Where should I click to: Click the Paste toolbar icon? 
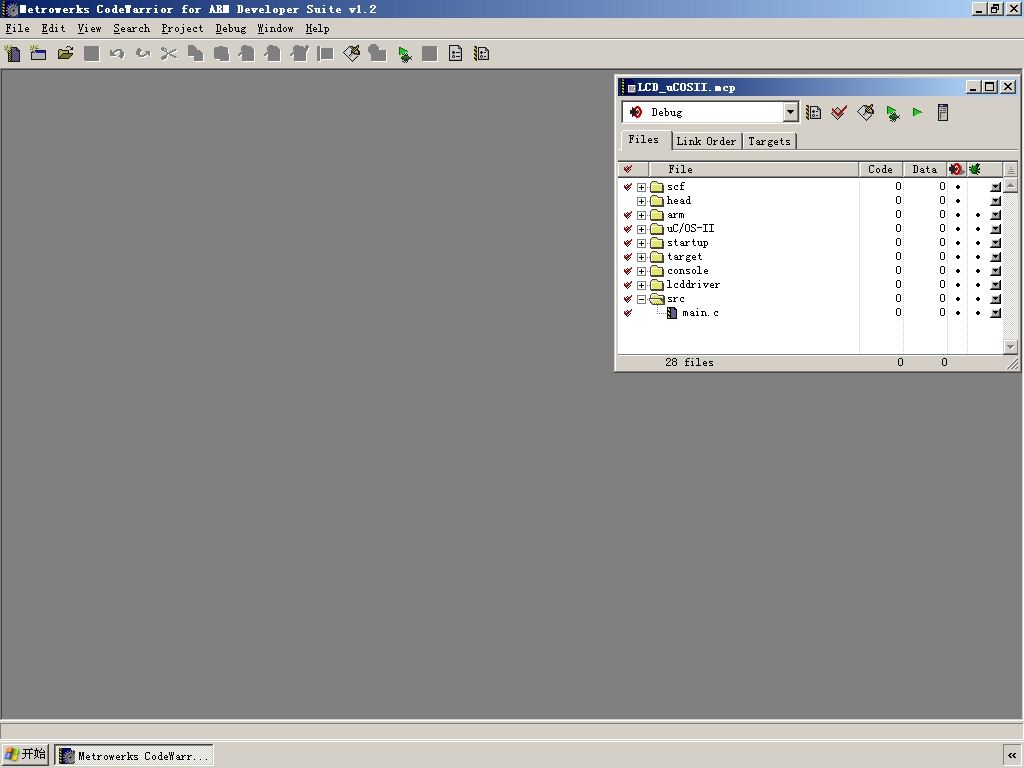(x=221, y=54)
